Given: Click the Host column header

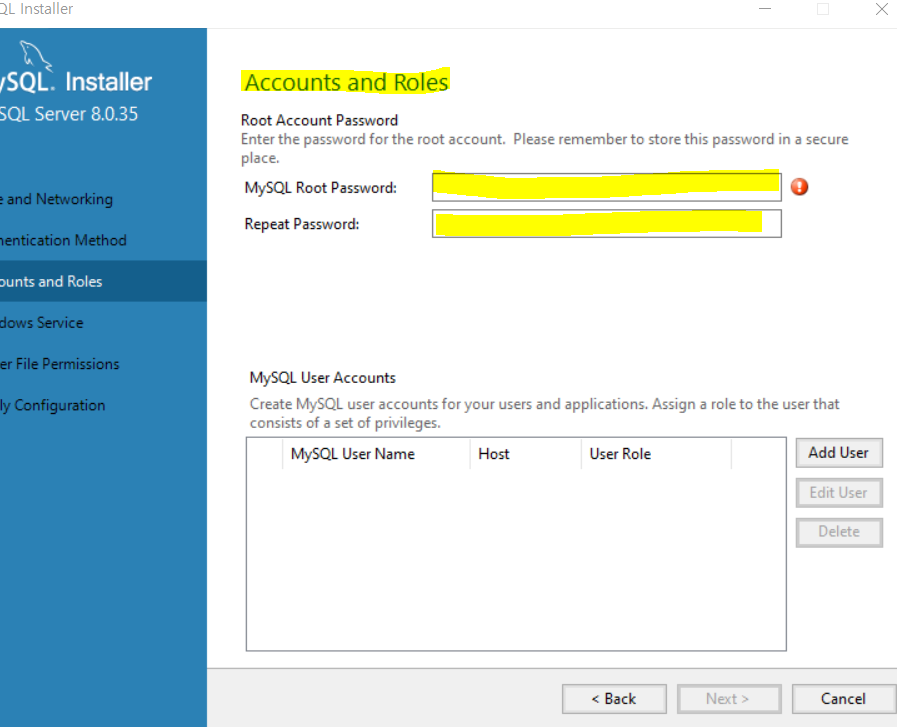Looking at the screenshot, I should coord(525,454).
